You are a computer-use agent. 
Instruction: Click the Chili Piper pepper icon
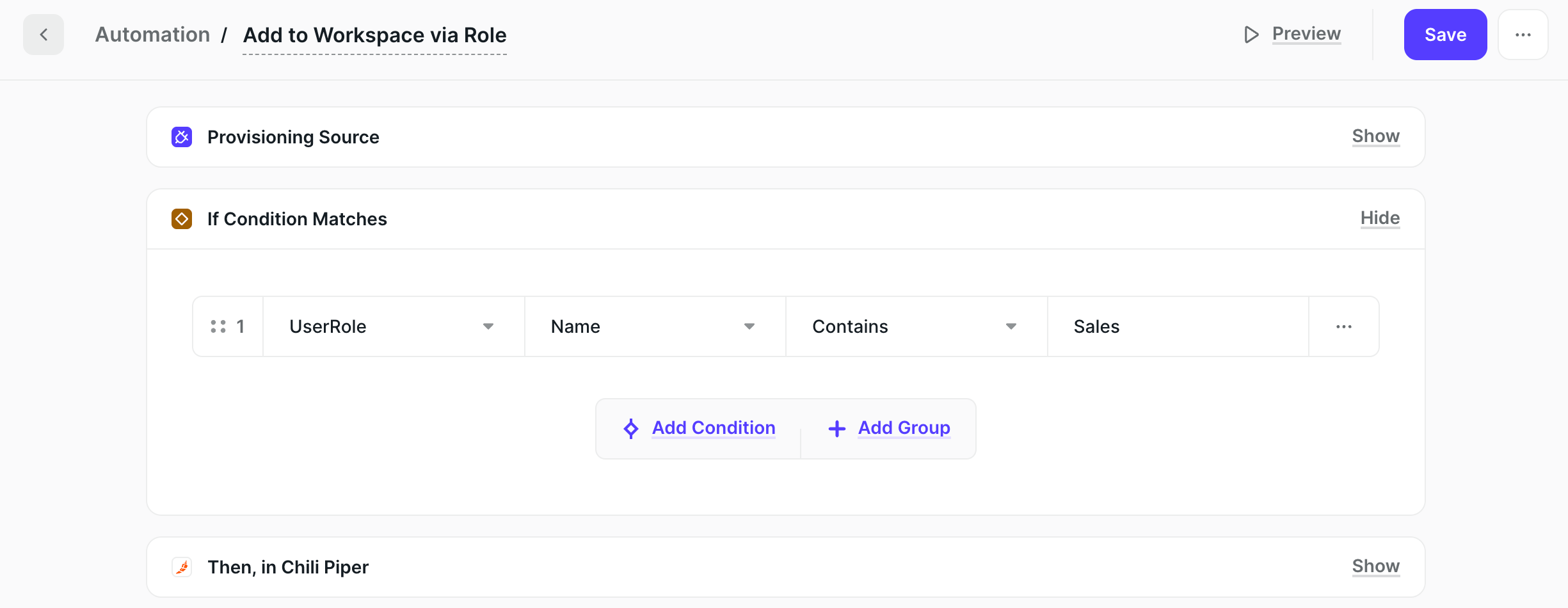coord(182,567)
